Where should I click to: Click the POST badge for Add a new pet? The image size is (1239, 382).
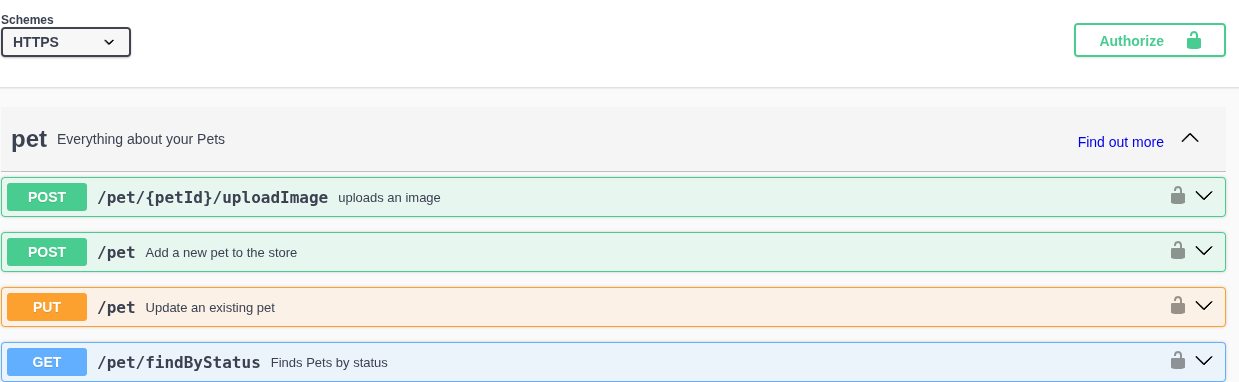tap(47, 252)
